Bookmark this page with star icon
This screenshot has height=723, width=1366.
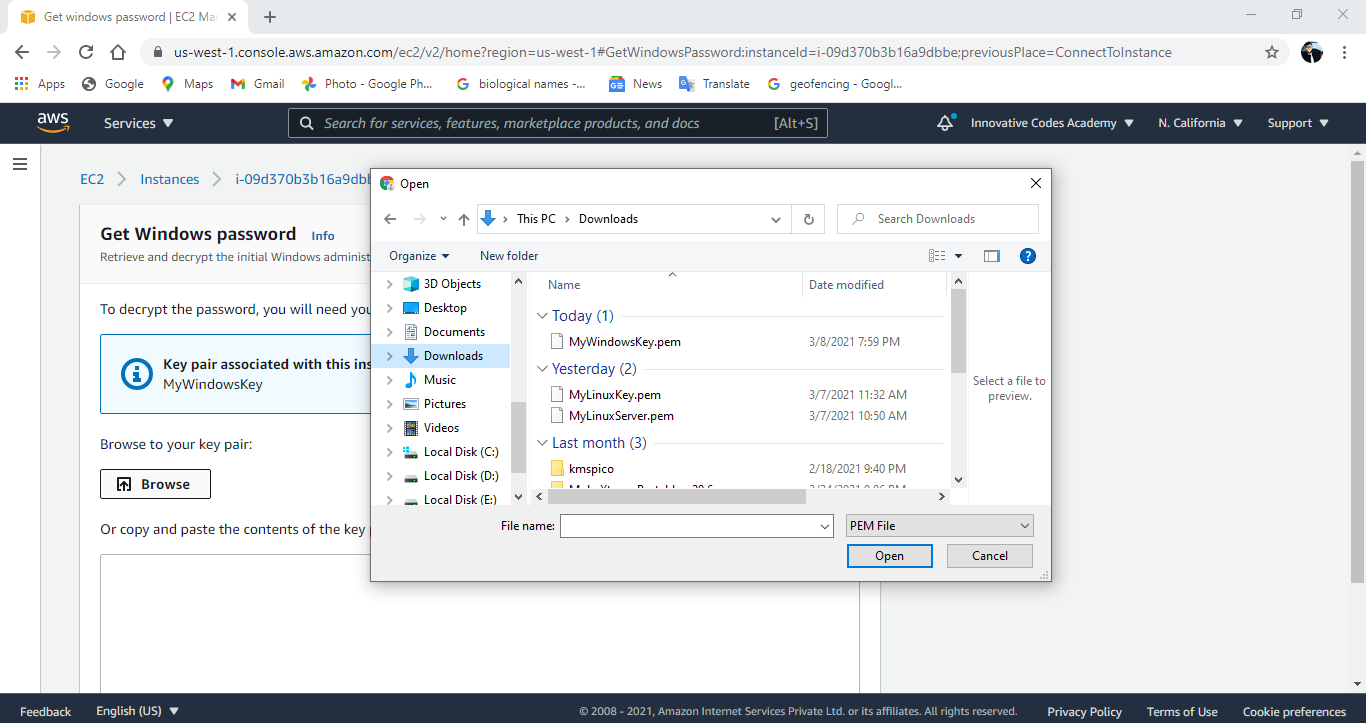[x=1272, y=52]
